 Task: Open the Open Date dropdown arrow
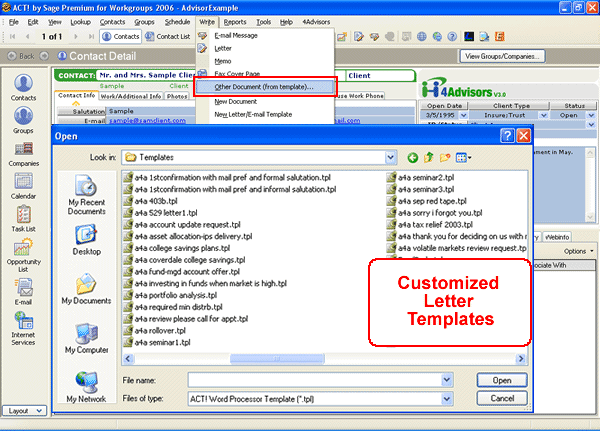pyautogui.click(x=463, y=115)
